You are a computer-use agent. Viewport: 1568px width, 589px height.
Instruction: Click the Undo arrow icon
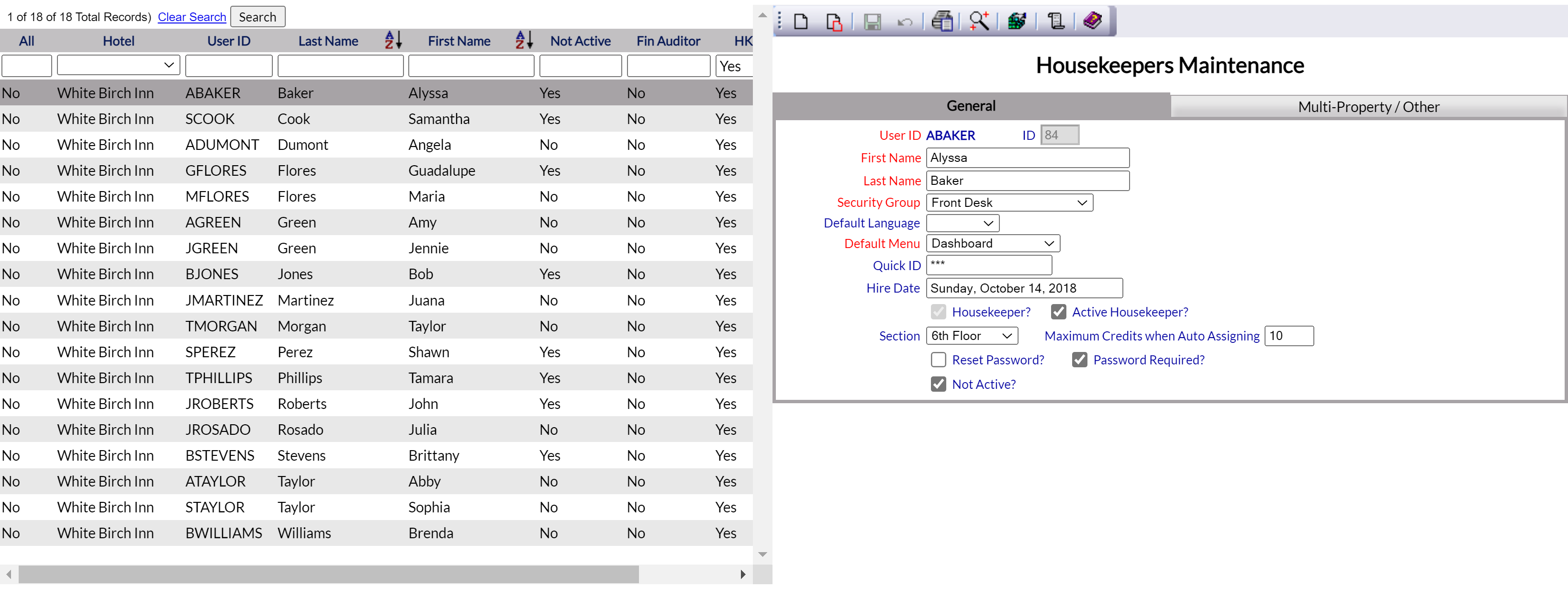click(905, 23)
